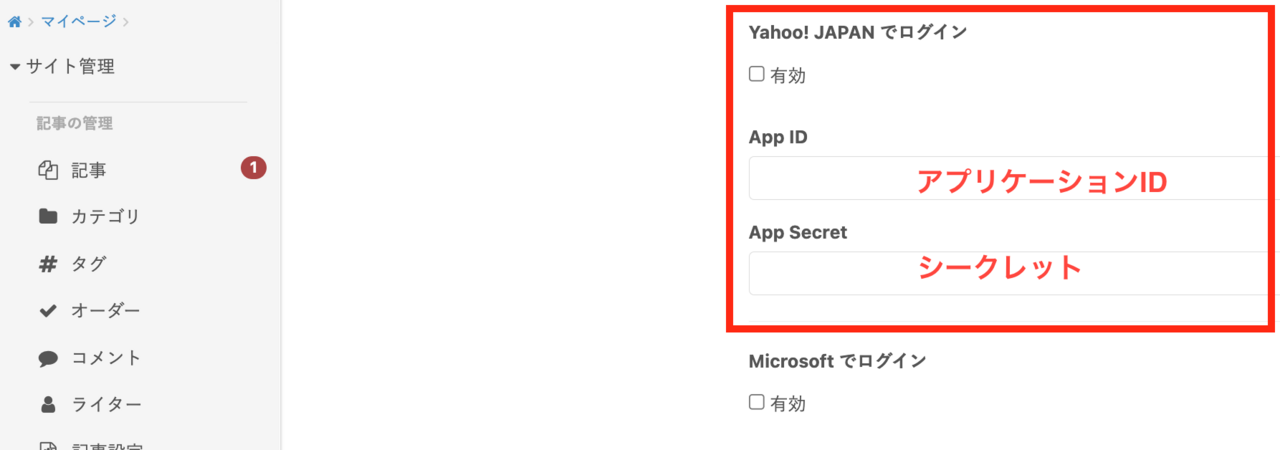Click the App ID label

(x=777, y=138)
